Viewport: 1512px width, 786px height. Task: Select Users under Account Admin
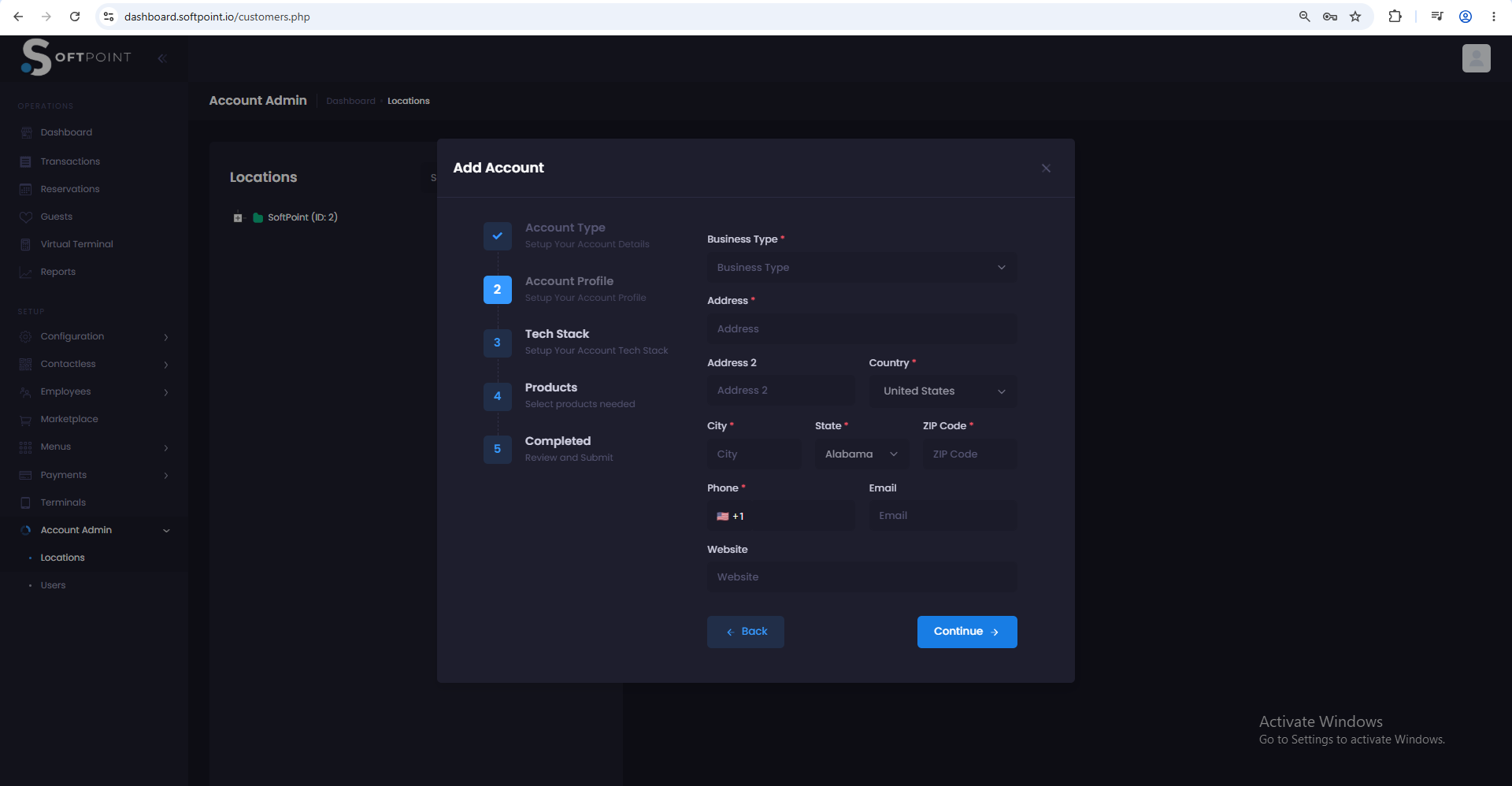point(53,585)
